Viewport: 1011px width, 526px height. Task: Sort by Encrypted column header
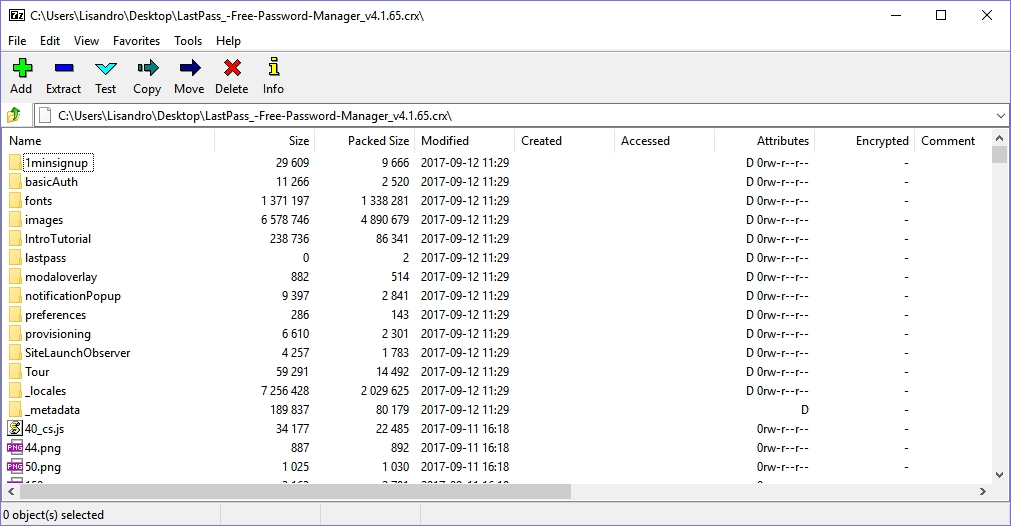pyautogui.click(x=864, y=141)
